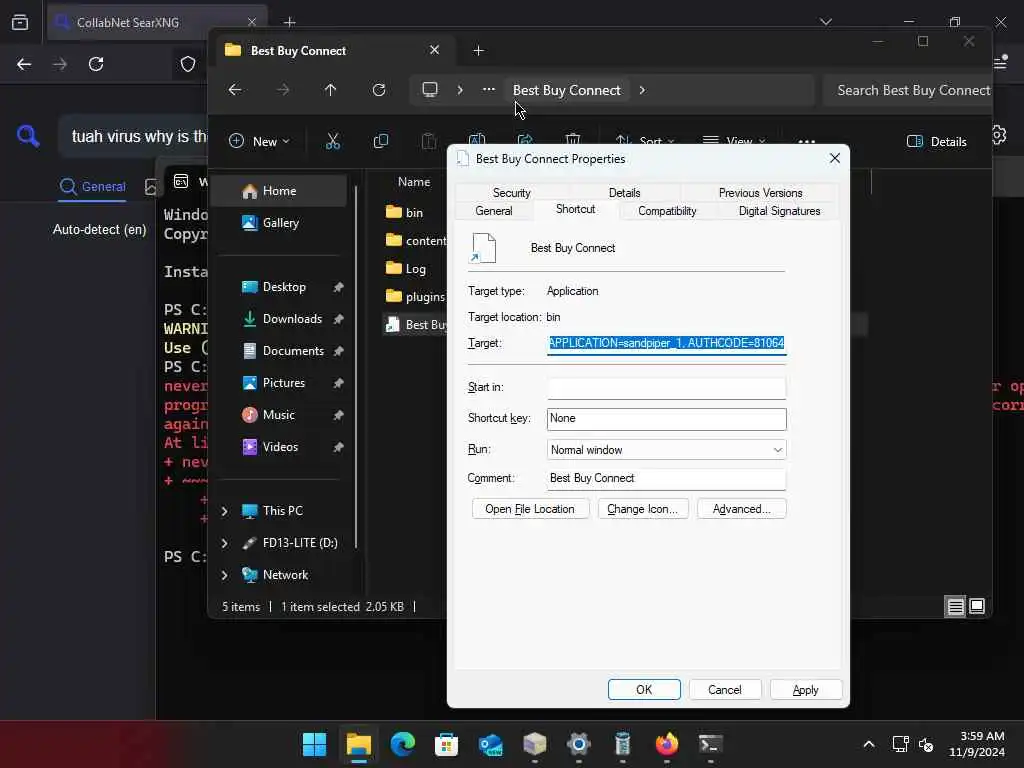Open Documents in the navigation pane
The height and width of the screenshot is (768, 1024).
(293, 351)
